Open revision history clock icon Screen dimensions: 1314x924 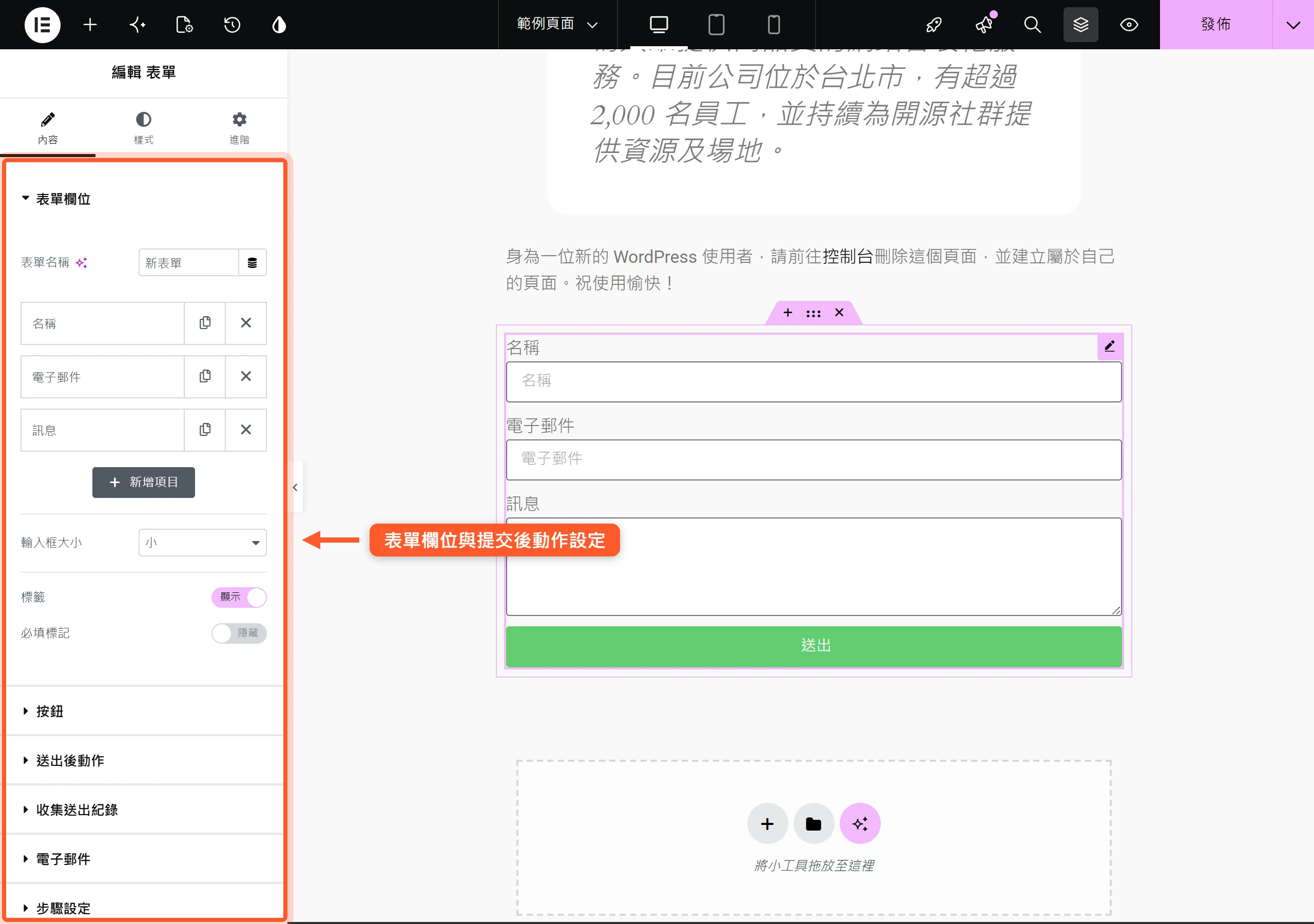tap(232, 25)
